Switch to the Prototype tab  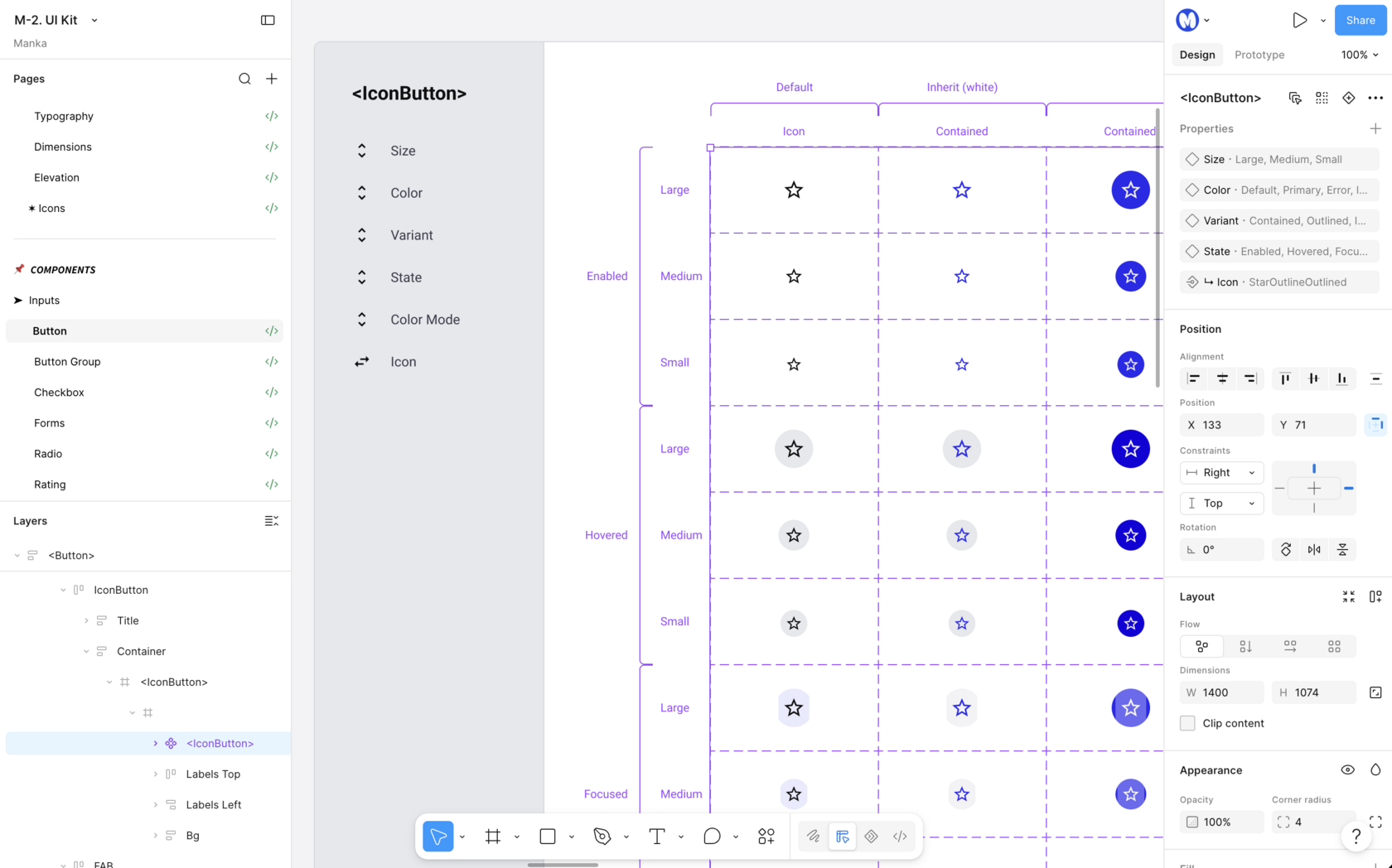1259,55
